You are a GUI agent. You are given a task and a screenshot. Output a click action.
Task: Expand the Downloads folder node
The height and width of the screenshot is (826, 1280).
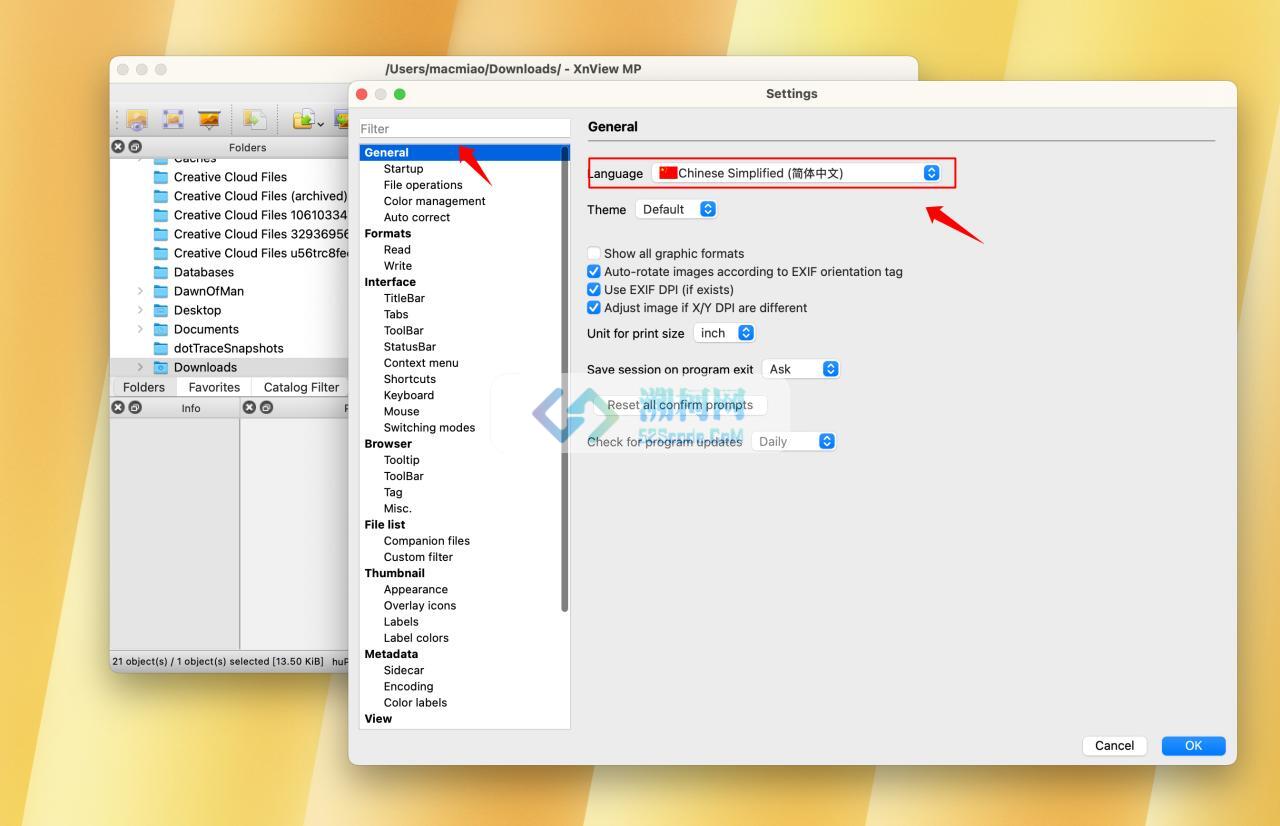pos(140,367)
